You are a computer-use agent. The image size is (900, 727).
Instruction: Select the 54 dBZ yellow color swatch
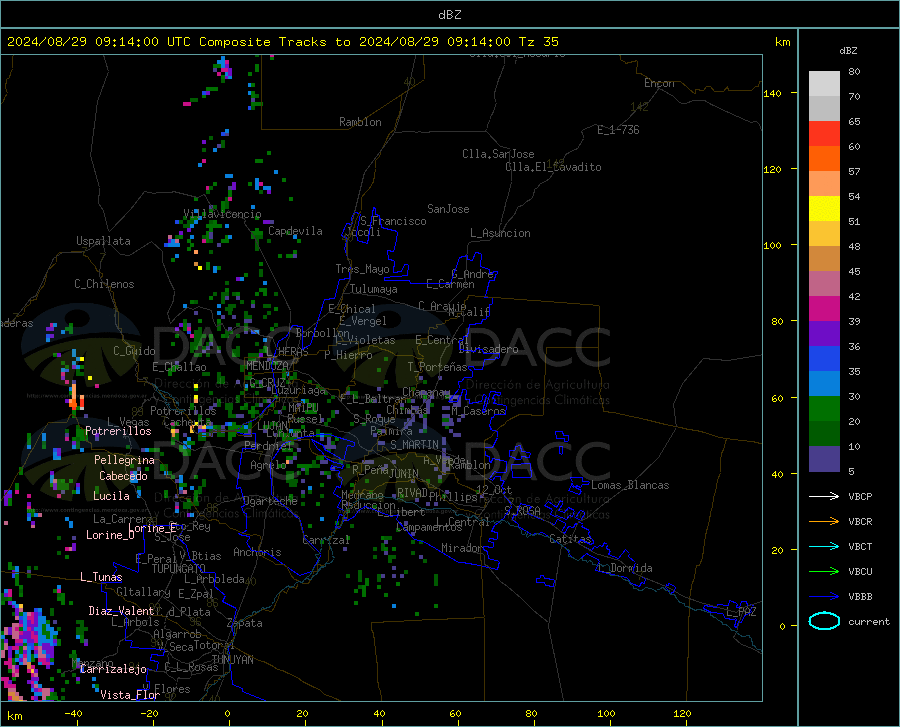tap(824, 209)
